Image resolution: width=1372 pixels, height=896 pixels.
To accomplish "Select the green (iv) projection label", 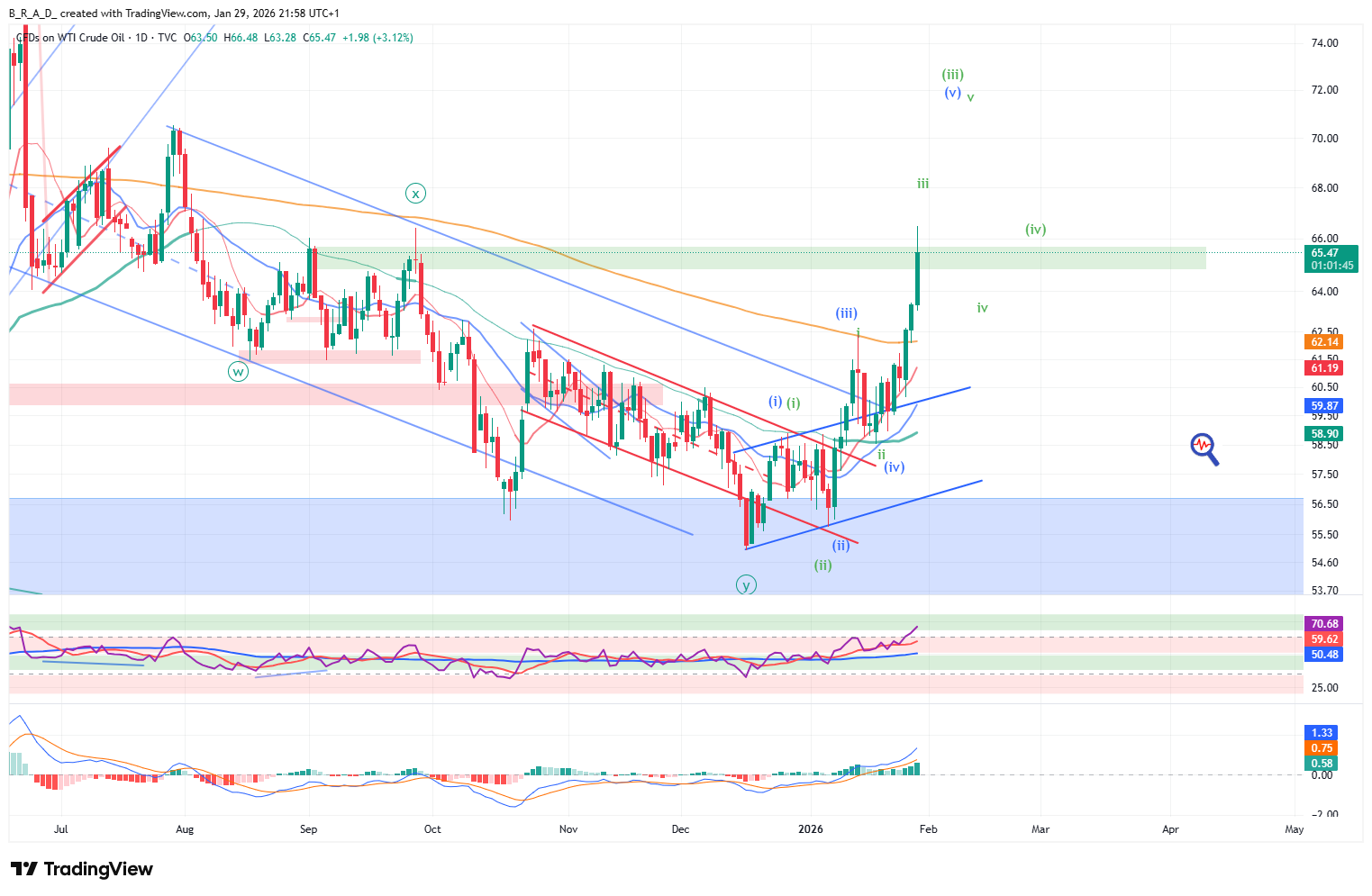I will pos(1035,230).
